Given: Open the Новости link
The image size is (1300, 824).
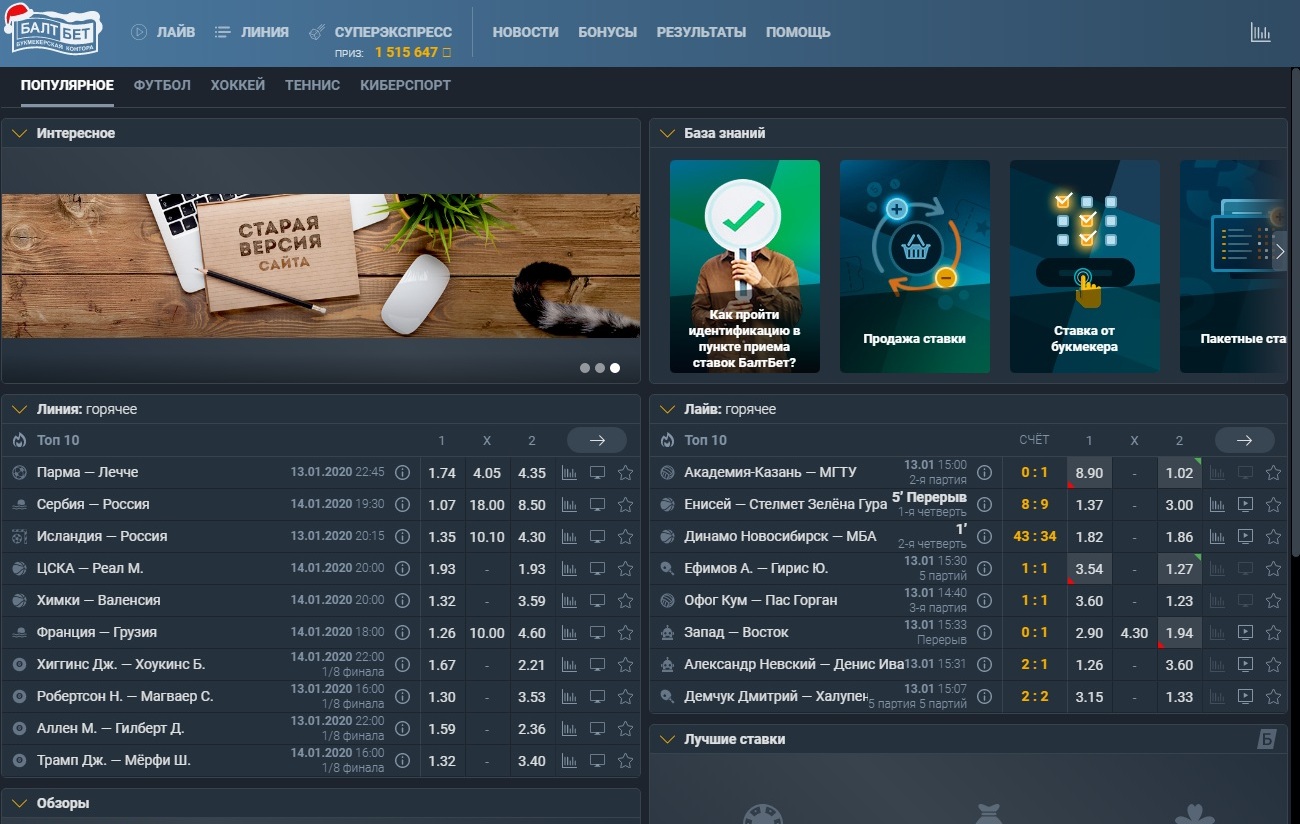Looking at the screenshot, I should [x=525, y=32].
